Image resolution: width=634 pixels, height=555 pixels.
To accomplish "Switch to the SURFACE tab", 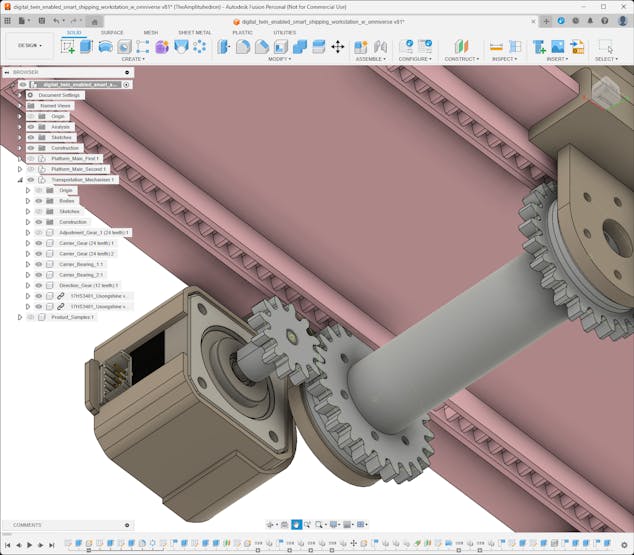I will (x=112, y=32).
